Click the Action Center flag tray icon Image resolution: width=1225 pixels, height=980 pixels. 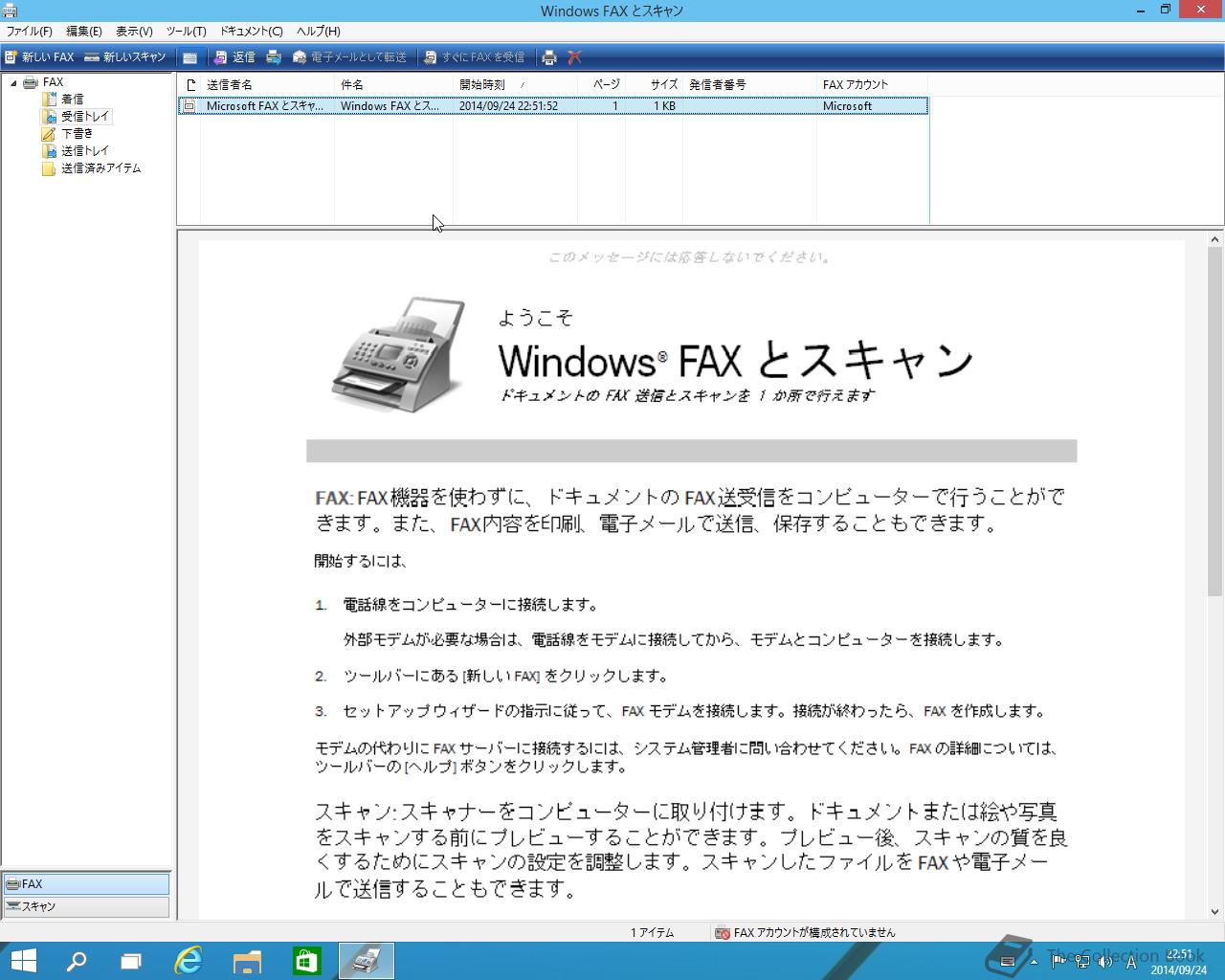[x=1058, y=962]
